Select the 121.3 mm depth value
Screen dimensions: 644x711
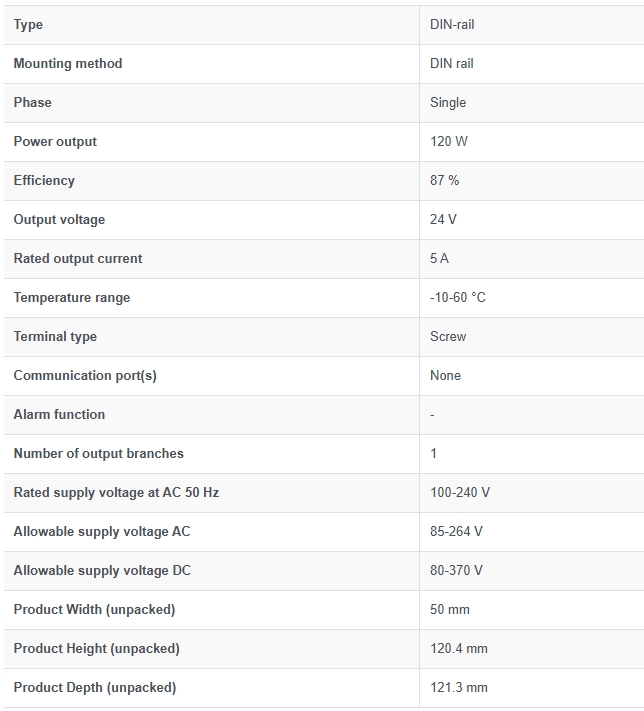pyautogui.click(x=459, y=687)
